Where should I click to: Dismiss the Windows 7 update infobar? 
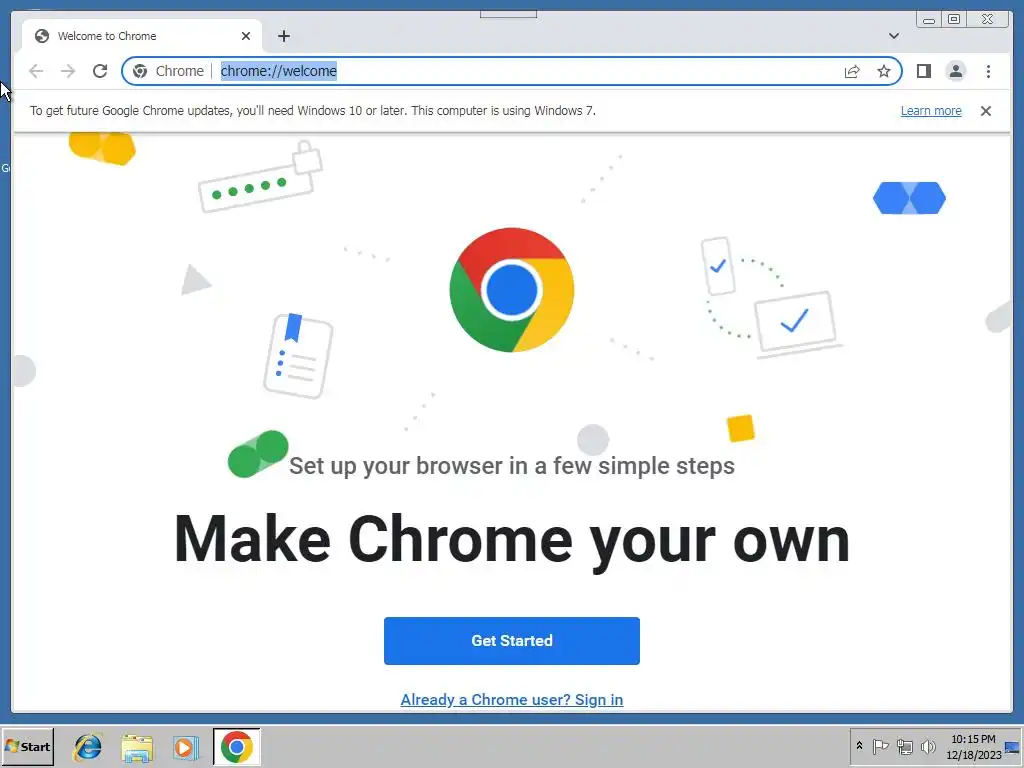(985, 111)
